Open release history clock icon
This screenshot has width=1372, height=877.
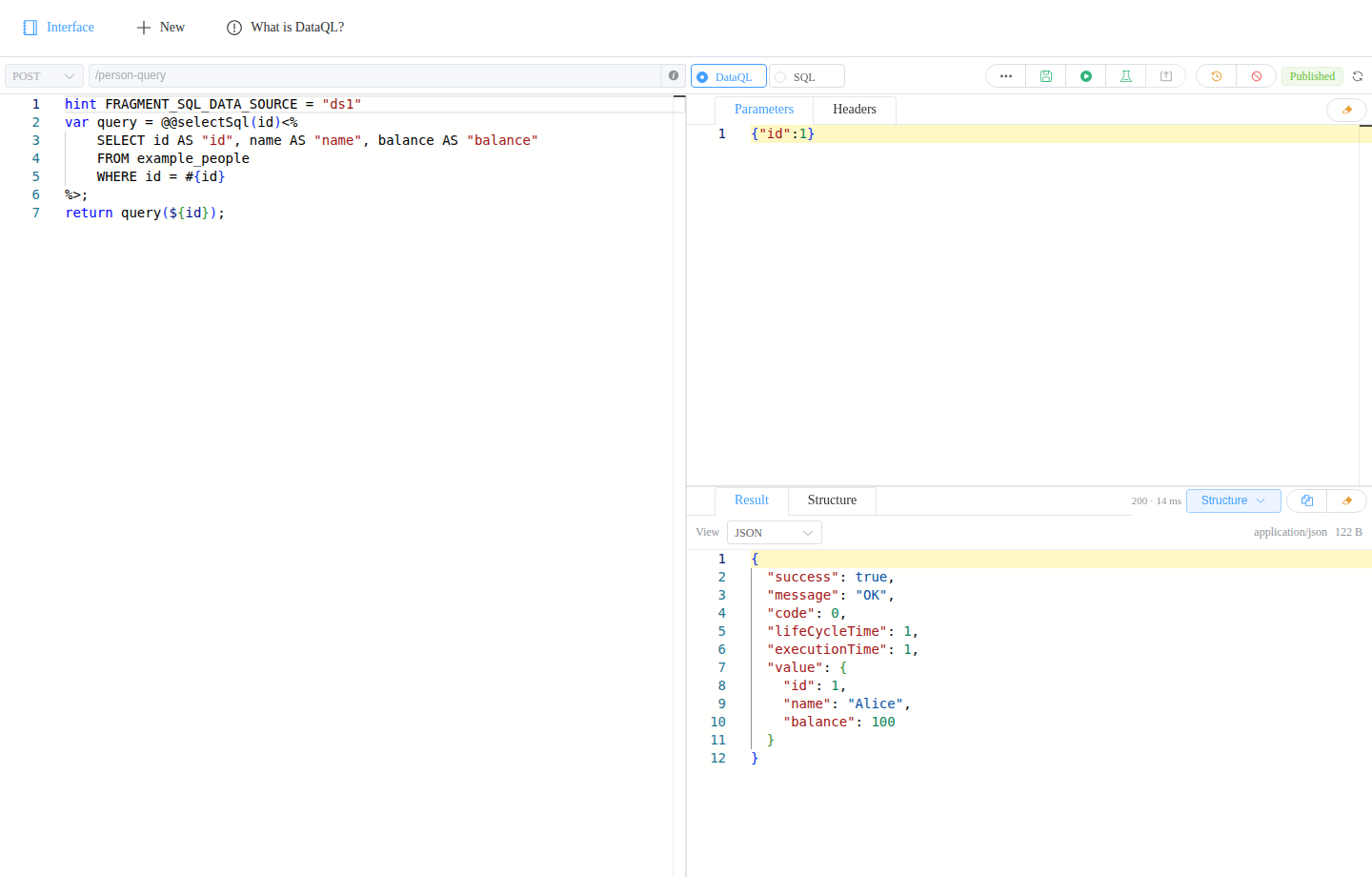(x=1216, y=76)
